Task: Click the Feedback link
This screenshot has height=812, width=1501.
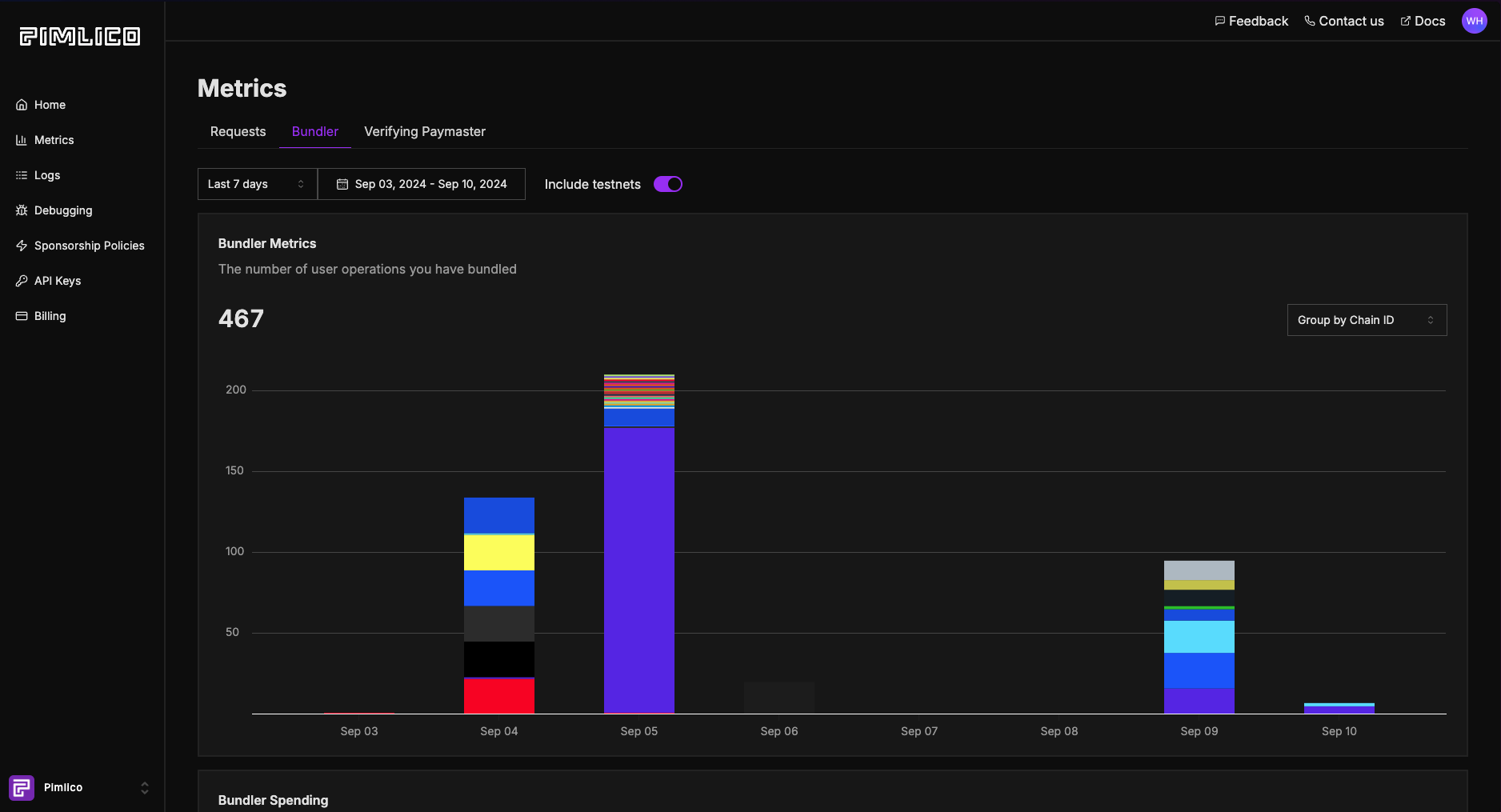Action: [1251, 21]
